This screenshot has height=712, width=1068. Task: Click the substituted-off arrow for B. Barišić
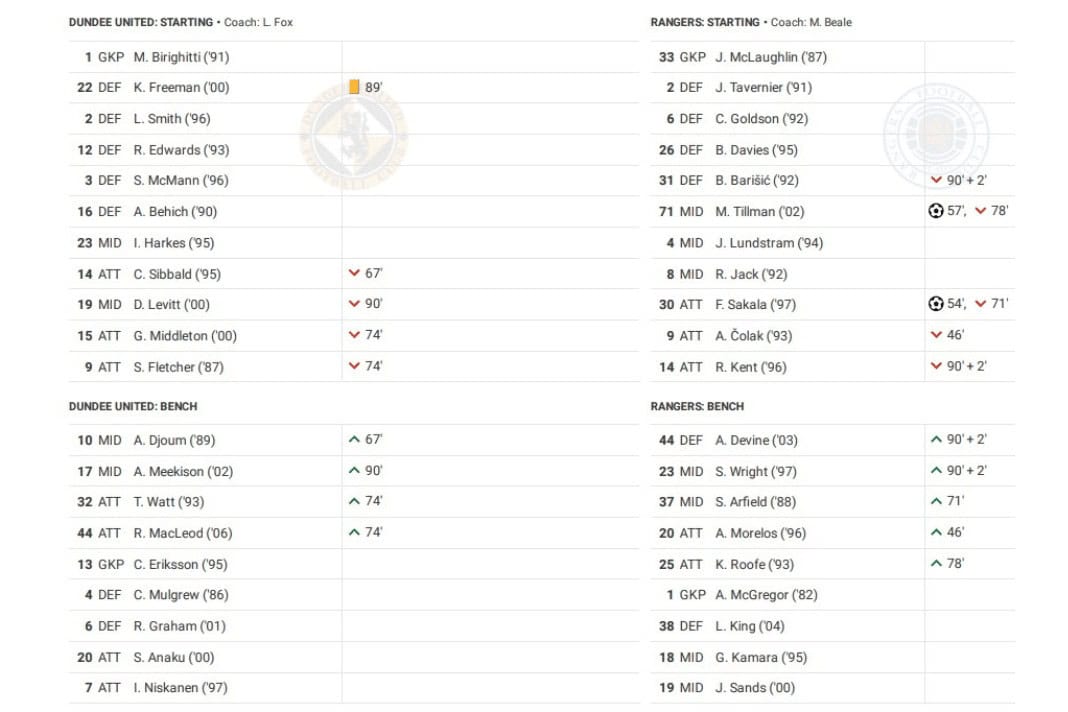pyautogui.click(x=936, y=180)
